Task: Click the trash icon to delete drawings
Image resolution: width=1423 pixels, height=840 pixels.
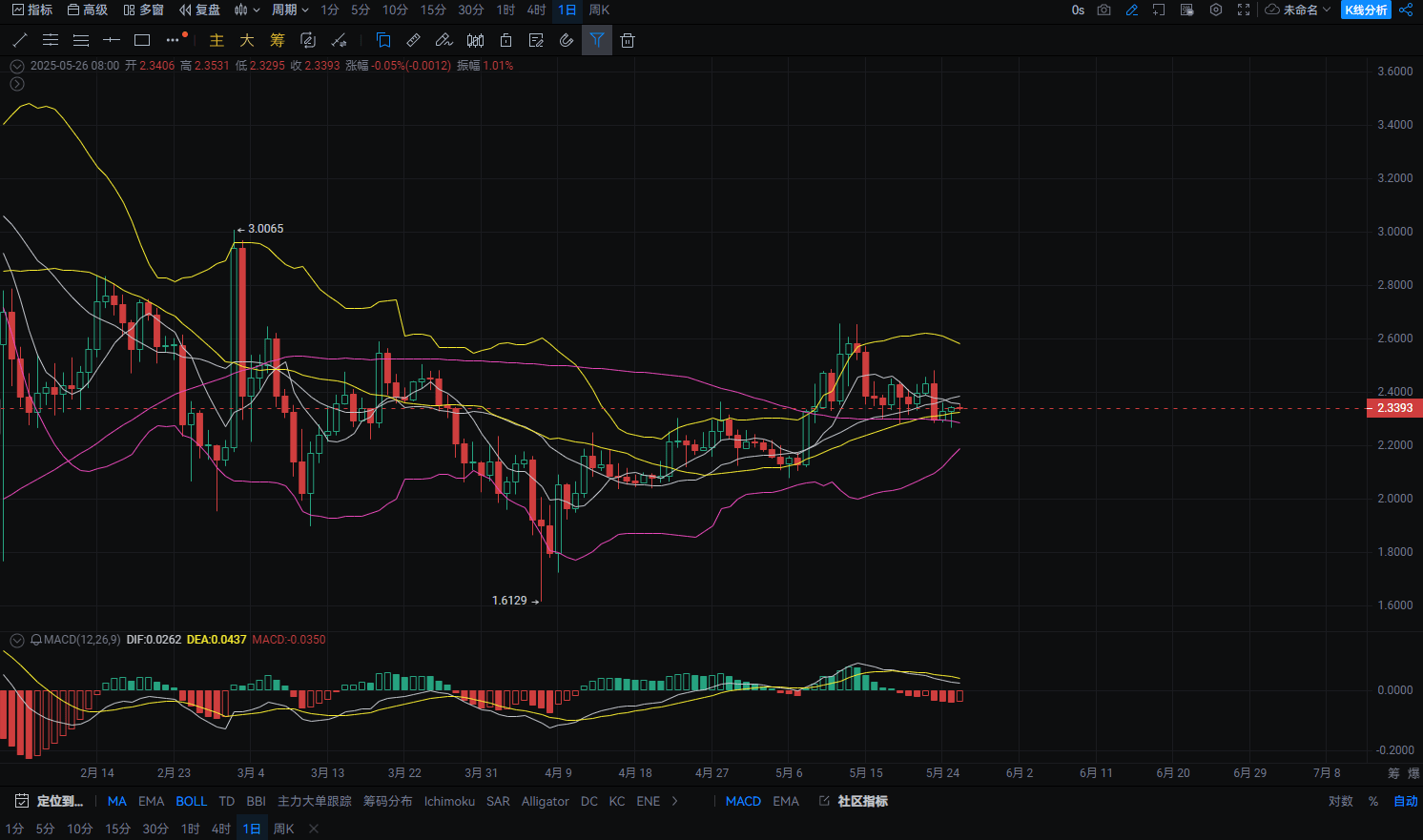Action: (627, 40)
